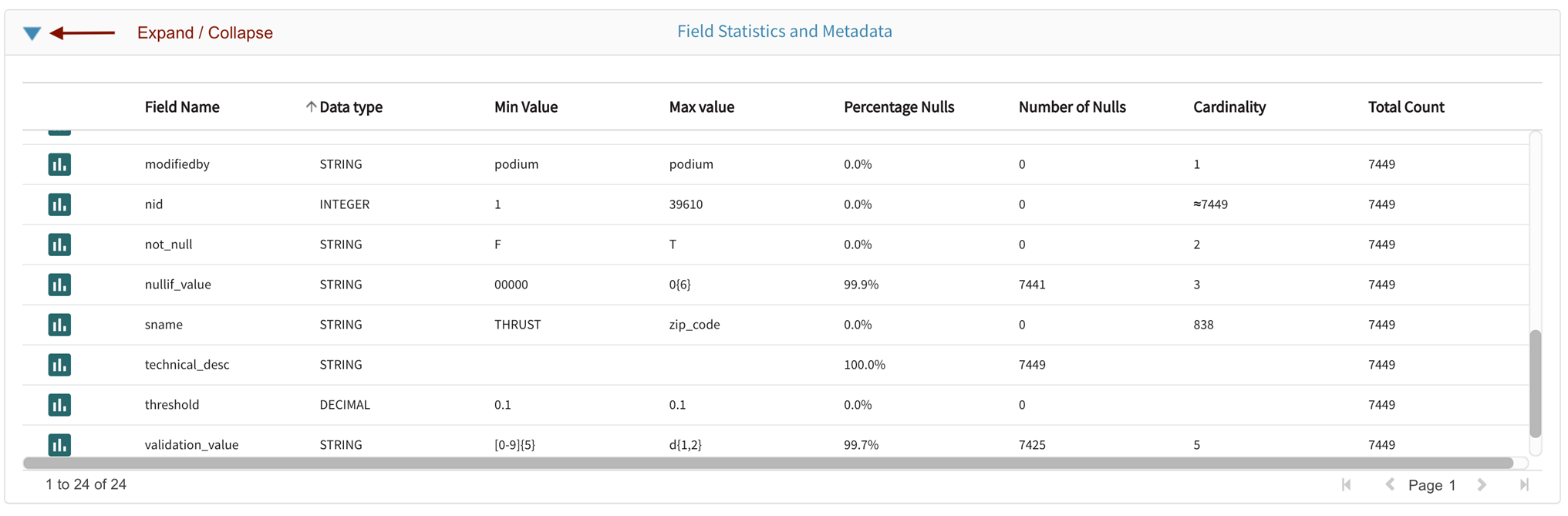Sort table by Field Name header

182,107
